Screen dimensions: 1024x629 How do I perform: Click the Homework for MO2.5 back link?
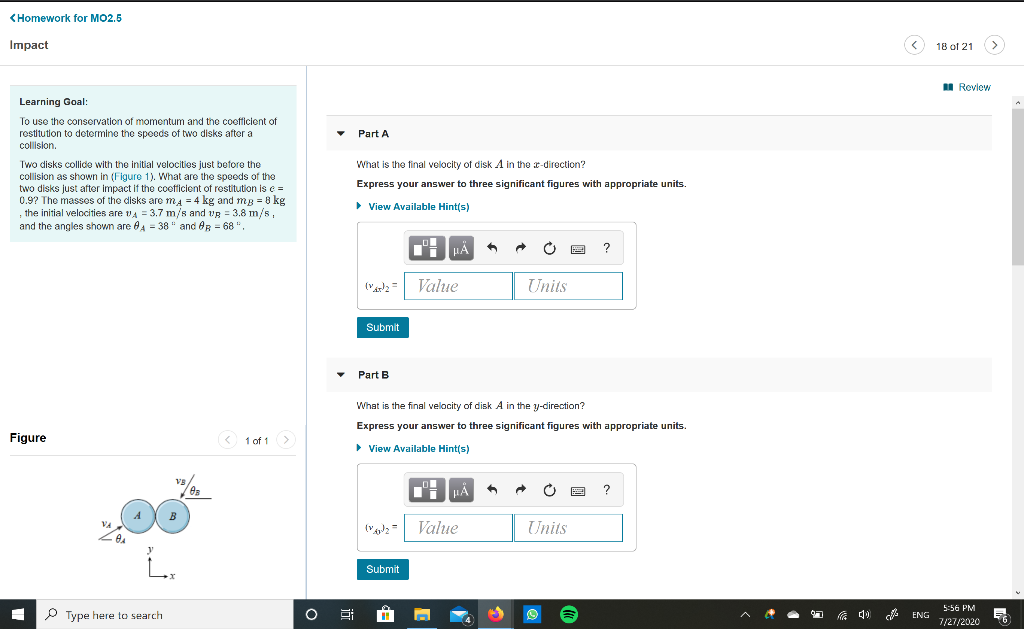[65, 17]
